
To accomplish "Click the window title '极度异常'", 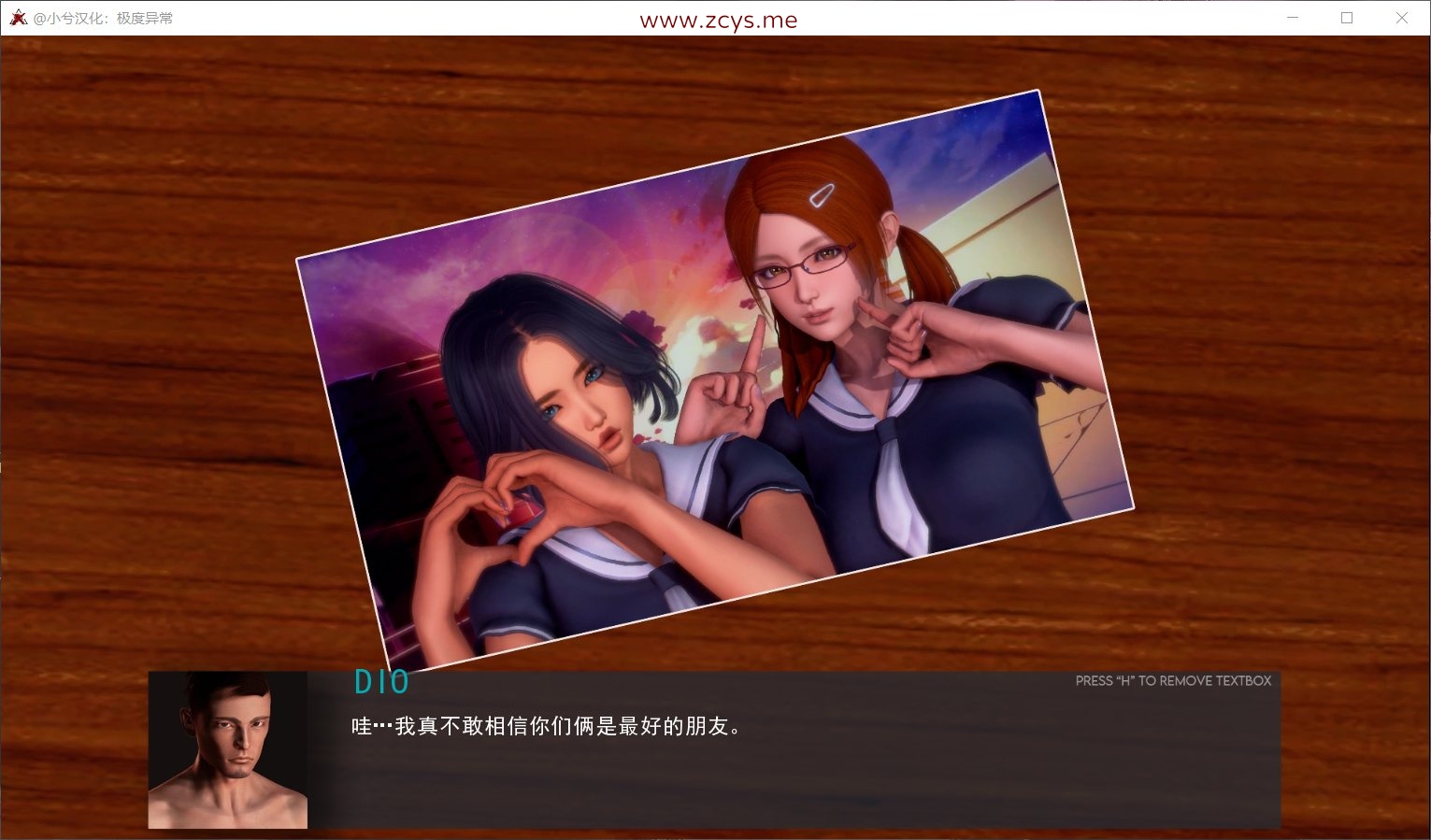I will [x=145, y=18].
